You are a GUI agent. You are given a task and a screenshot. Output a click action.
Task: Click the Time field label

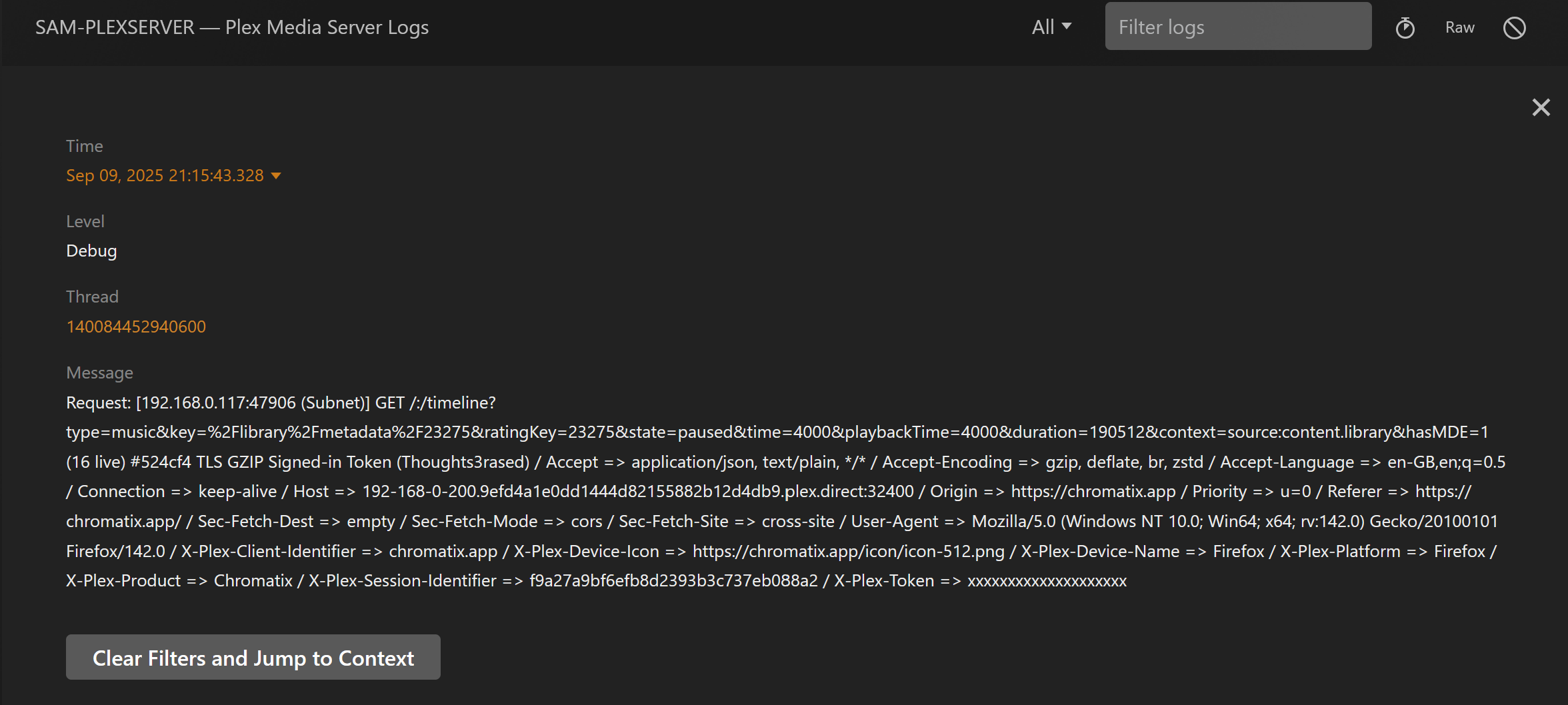click(x=84, y=146)
